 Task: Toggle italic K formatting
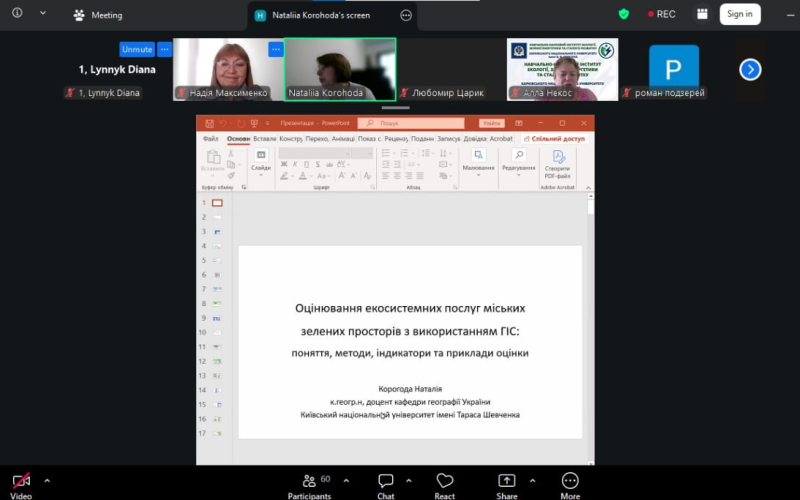(295, 164)
